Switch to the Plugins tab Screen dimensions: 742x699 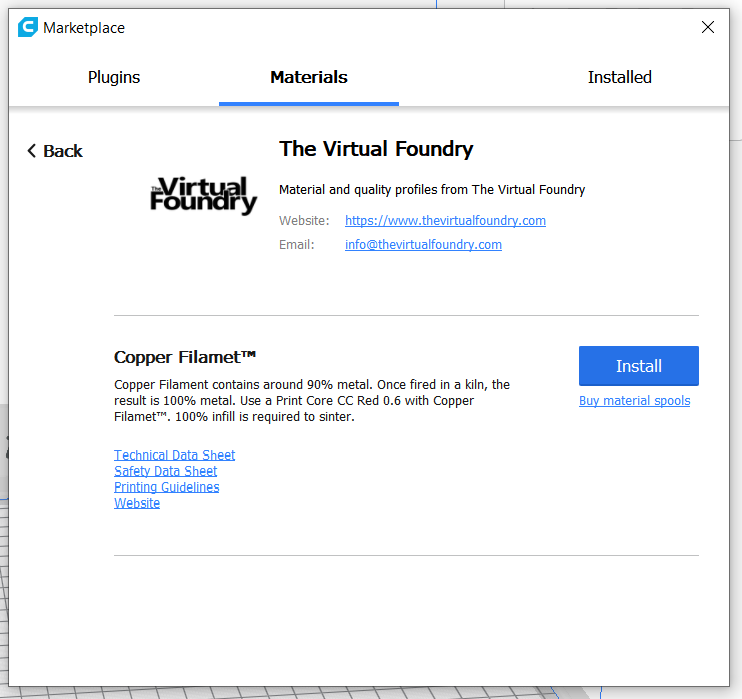[x=114, y=77]
